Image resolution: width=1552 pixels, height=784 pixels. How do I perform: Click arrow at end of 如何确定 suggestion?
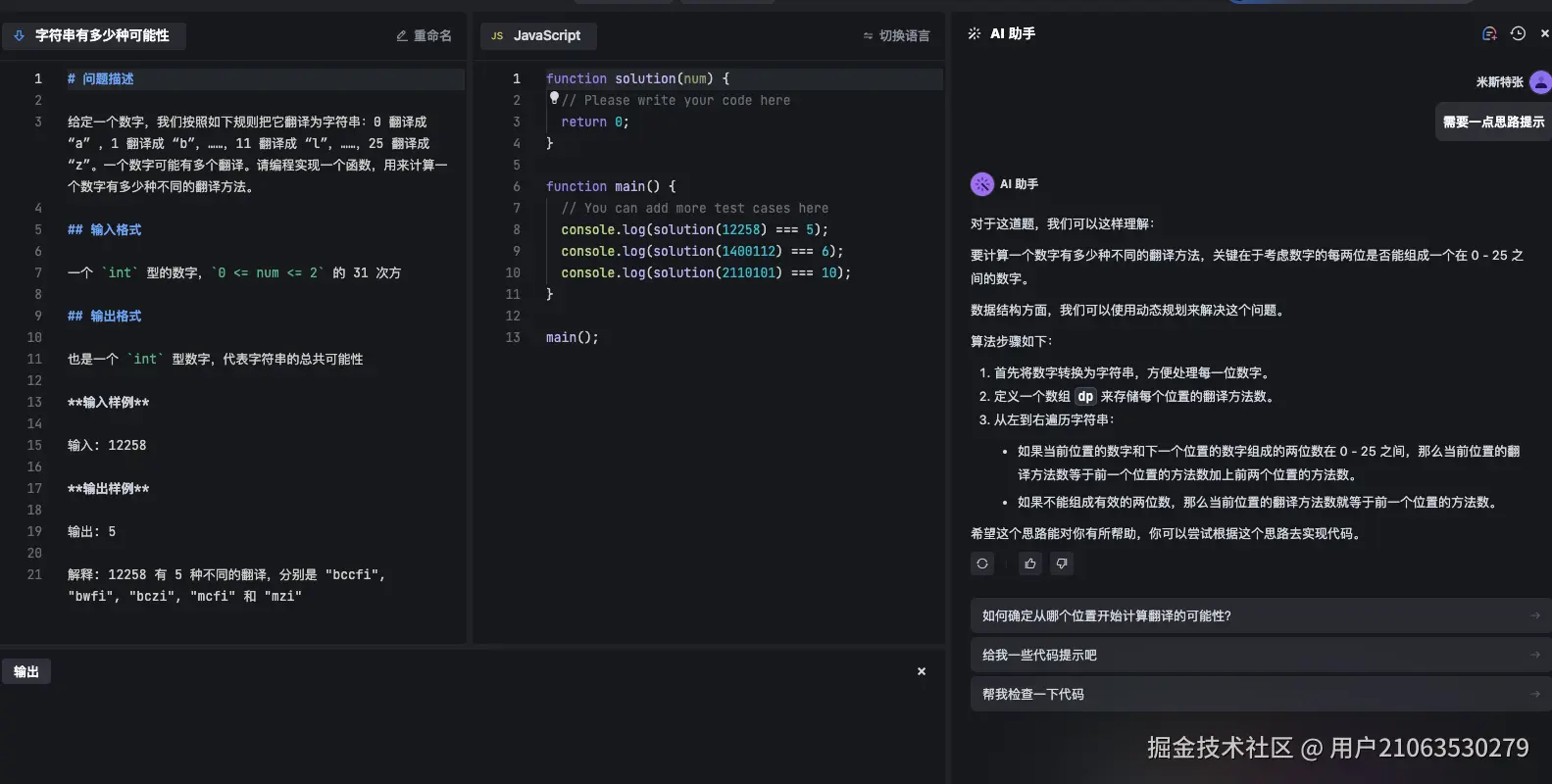click(x=1535, y=615)
